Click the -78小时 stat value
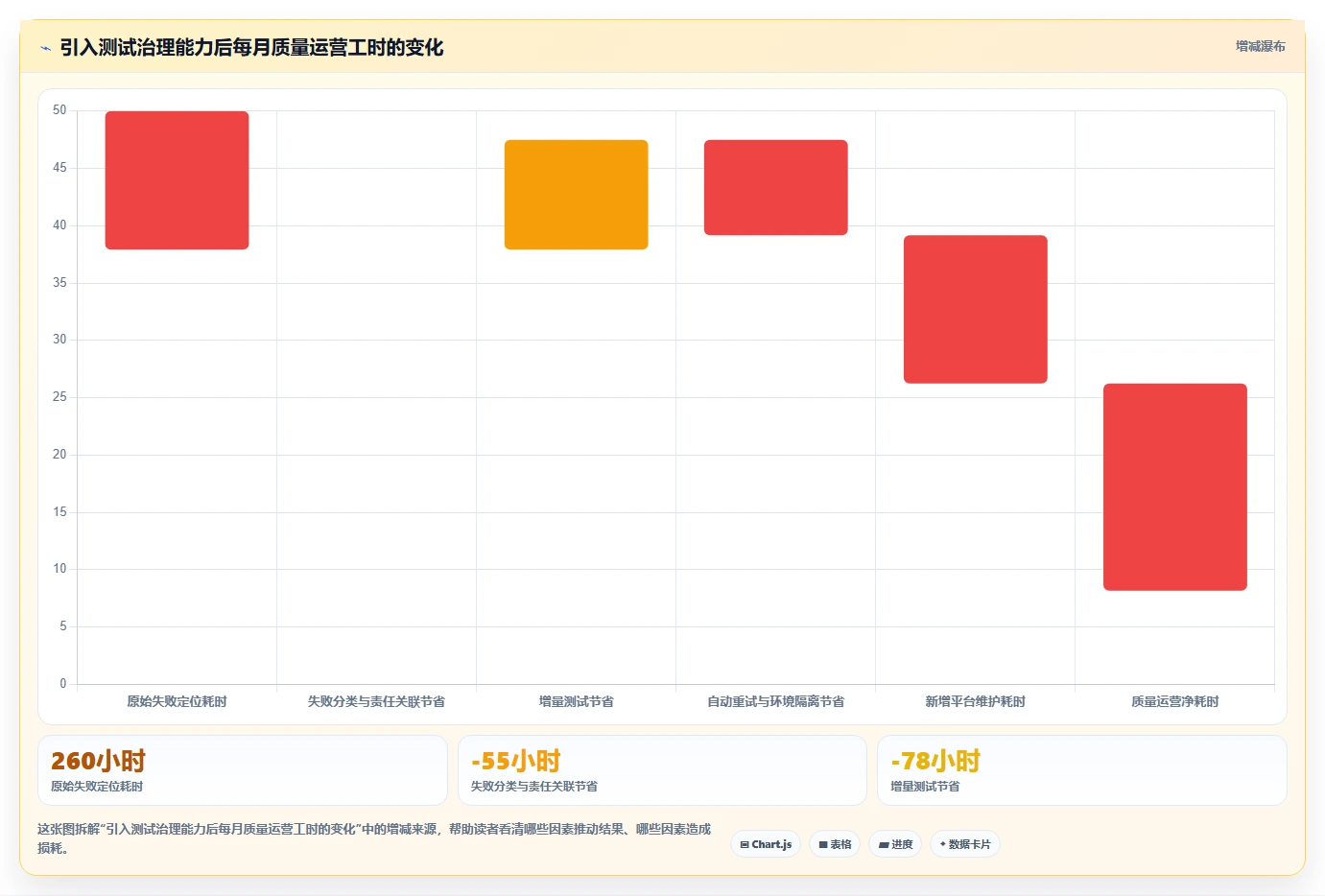Screen dimensions: 1325x896 pos(935,762)
